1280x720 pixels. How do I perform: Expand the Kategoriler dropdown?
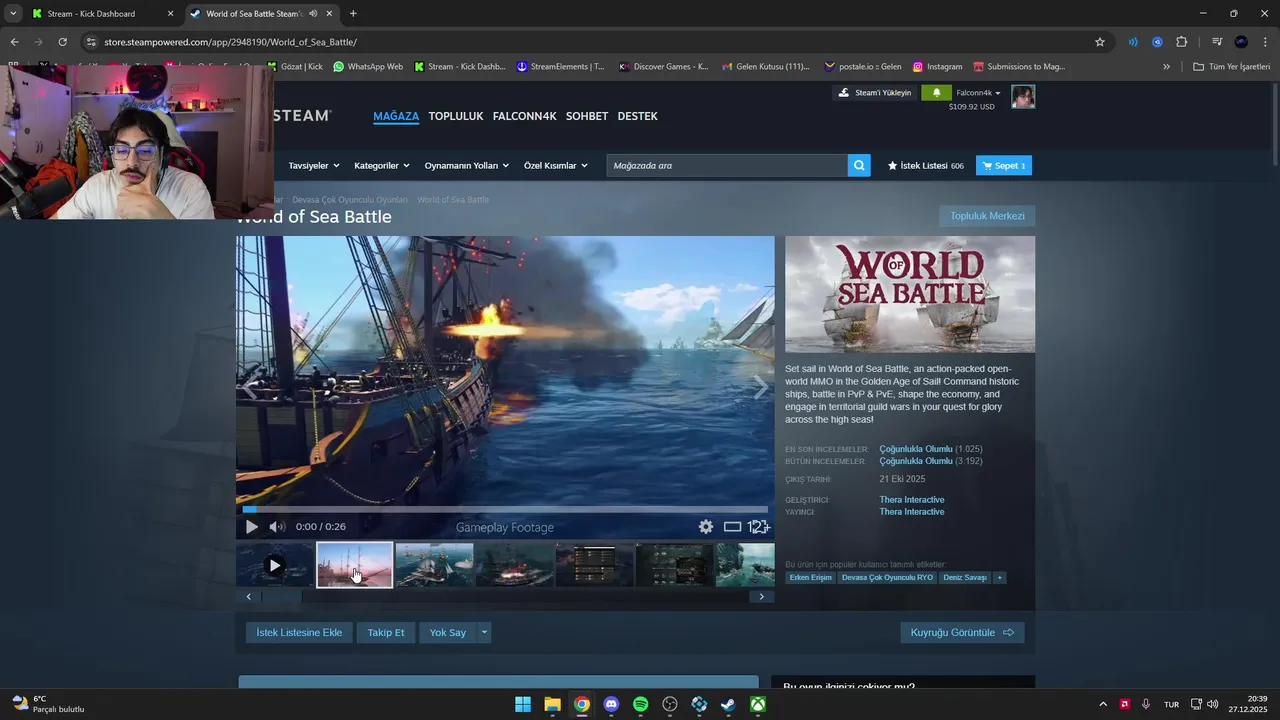point(382,166)
